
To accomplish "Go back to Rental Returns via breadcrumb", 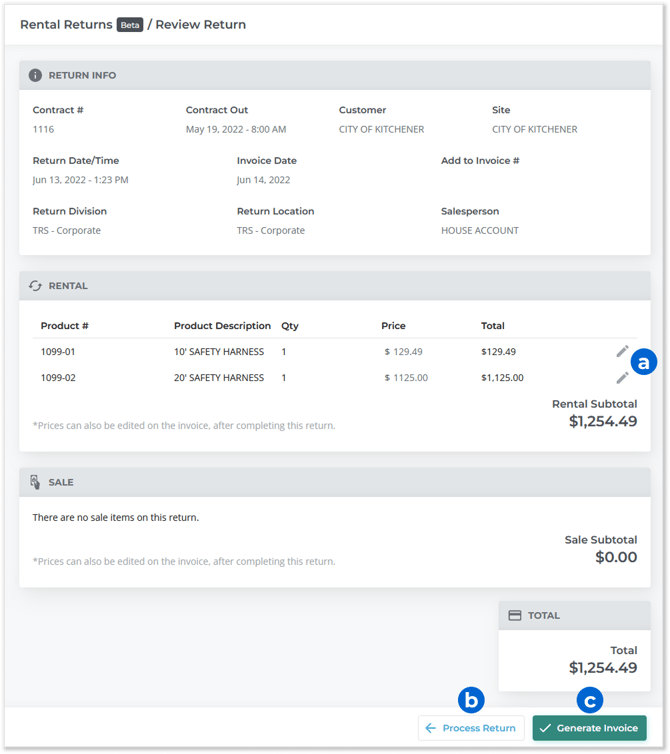I will (x=66, y=24).
